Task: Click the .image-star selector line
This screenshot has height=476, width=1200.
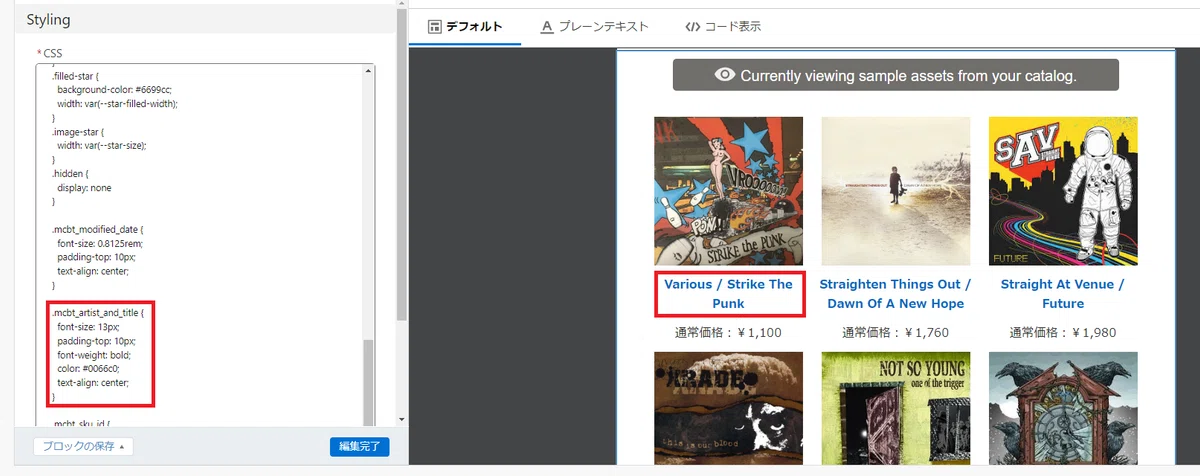Action: [77, 131]
